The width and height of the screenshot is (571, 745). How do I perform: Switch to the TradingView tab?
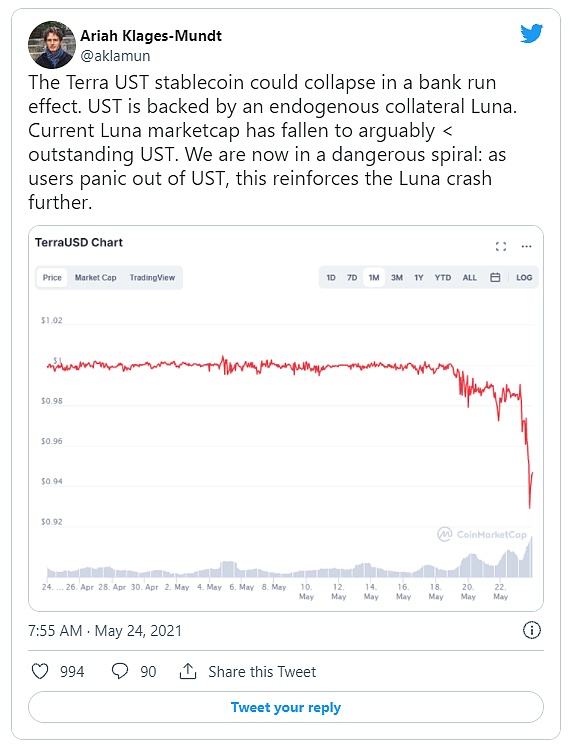tap(152, 277)
